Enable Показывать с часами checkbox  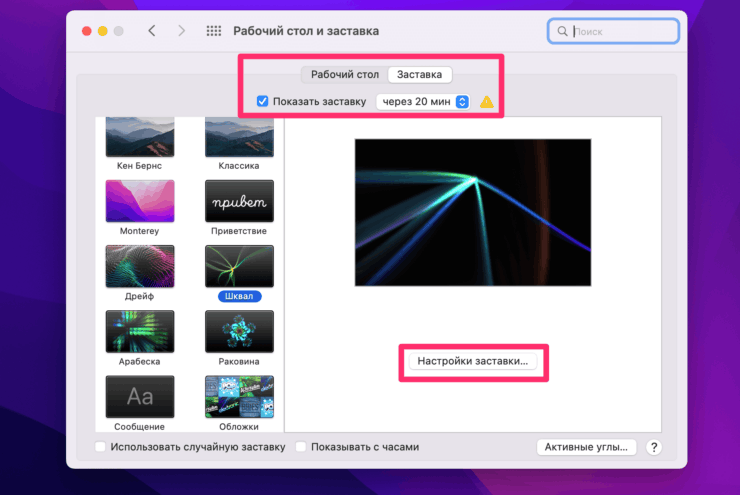[x=301, y=447]
